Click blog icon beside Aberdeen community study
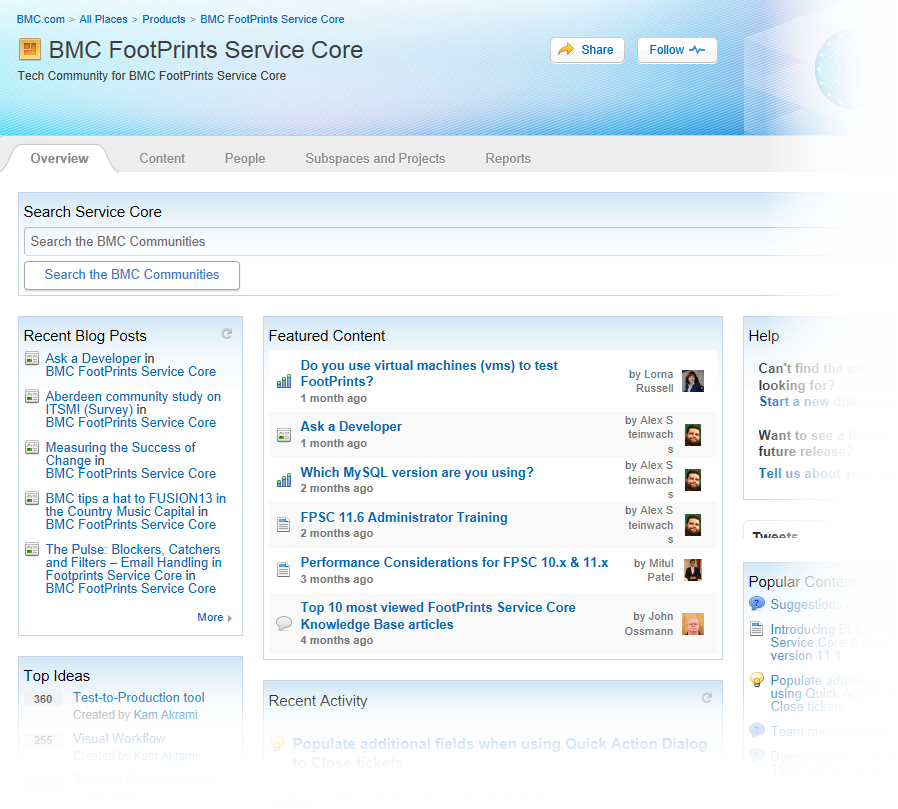 click(32, 396)
